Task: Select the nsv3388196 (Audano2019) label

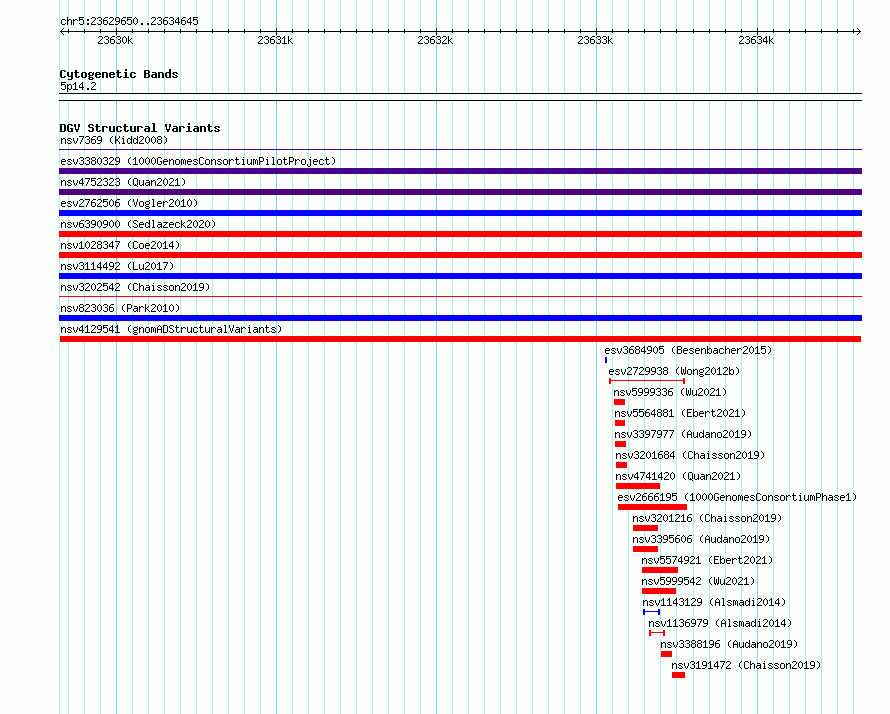Action: [x=729, y=644]
